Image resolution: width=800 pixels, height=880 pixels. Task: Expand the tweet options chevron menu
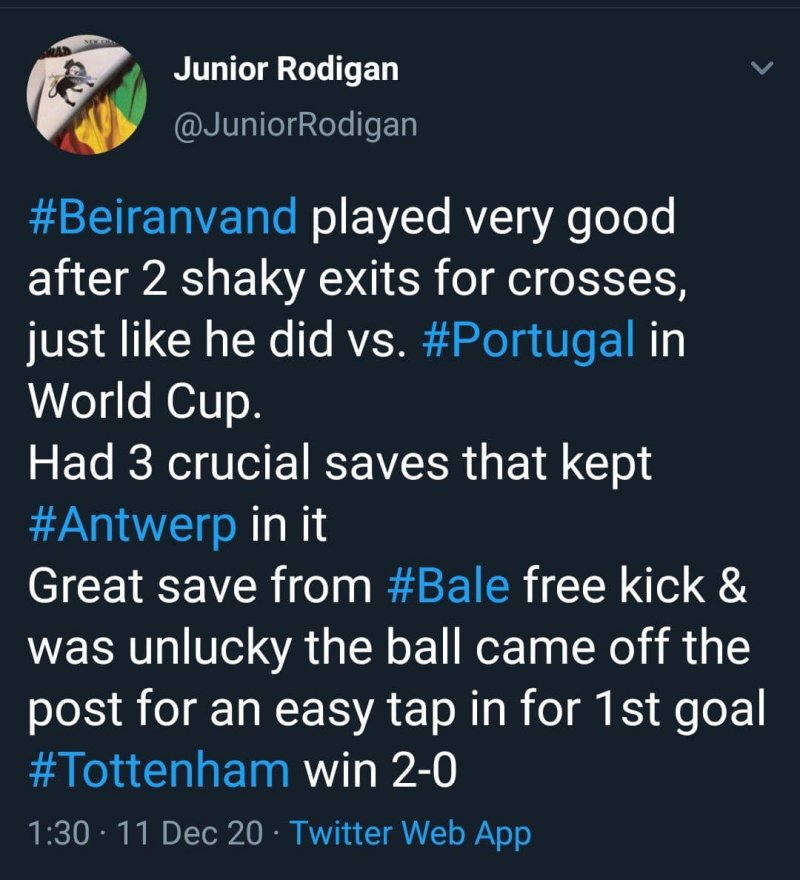pyautogui.click(x=762, y=68)
